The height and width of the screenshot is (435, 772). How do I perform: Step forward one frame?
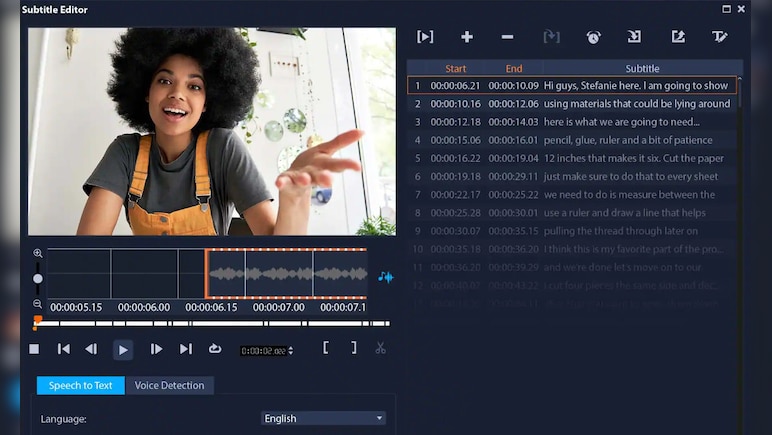[x=157, y=349]
